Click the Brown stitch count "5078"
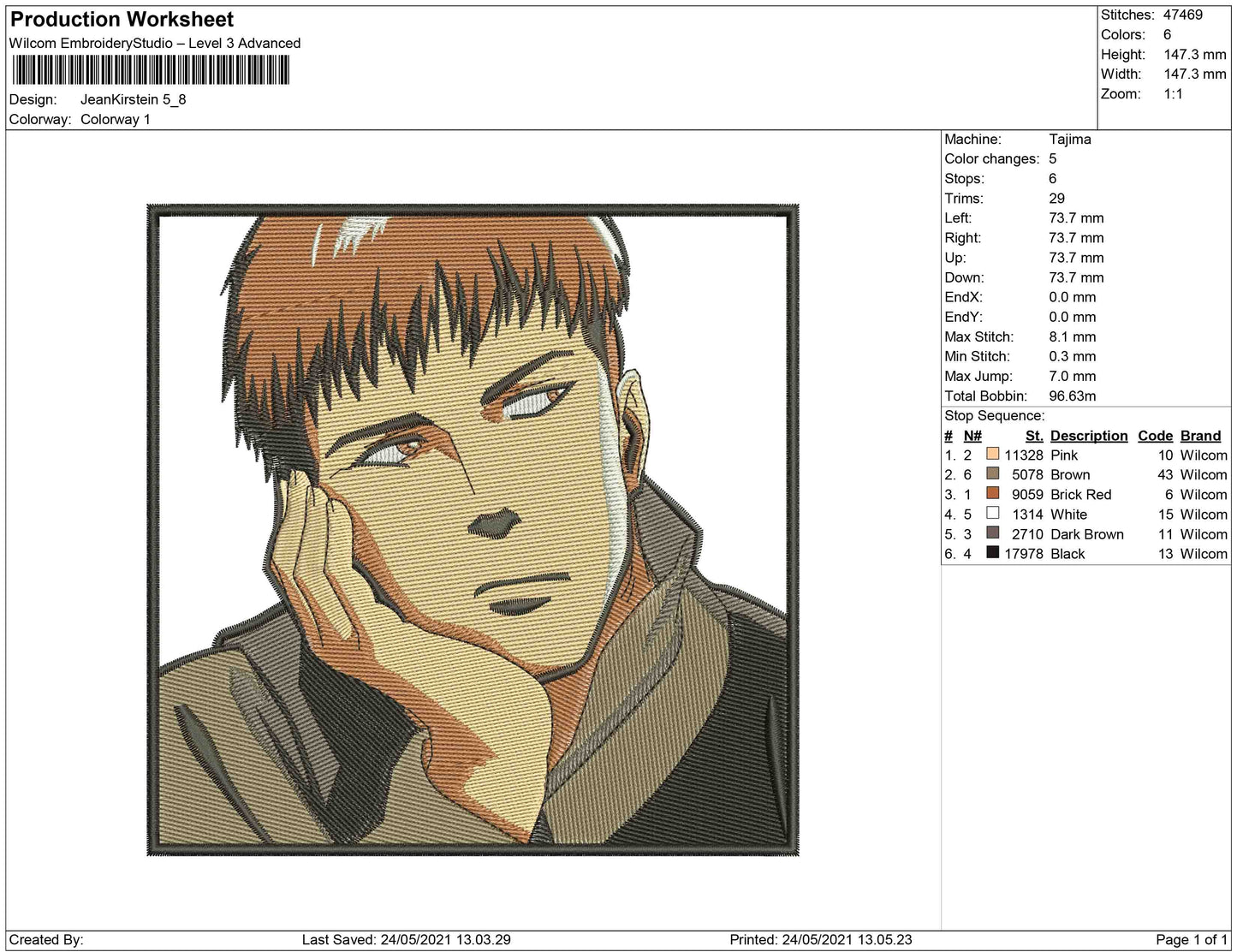The image size is (1237, 952). click(x=1027, y=475)
